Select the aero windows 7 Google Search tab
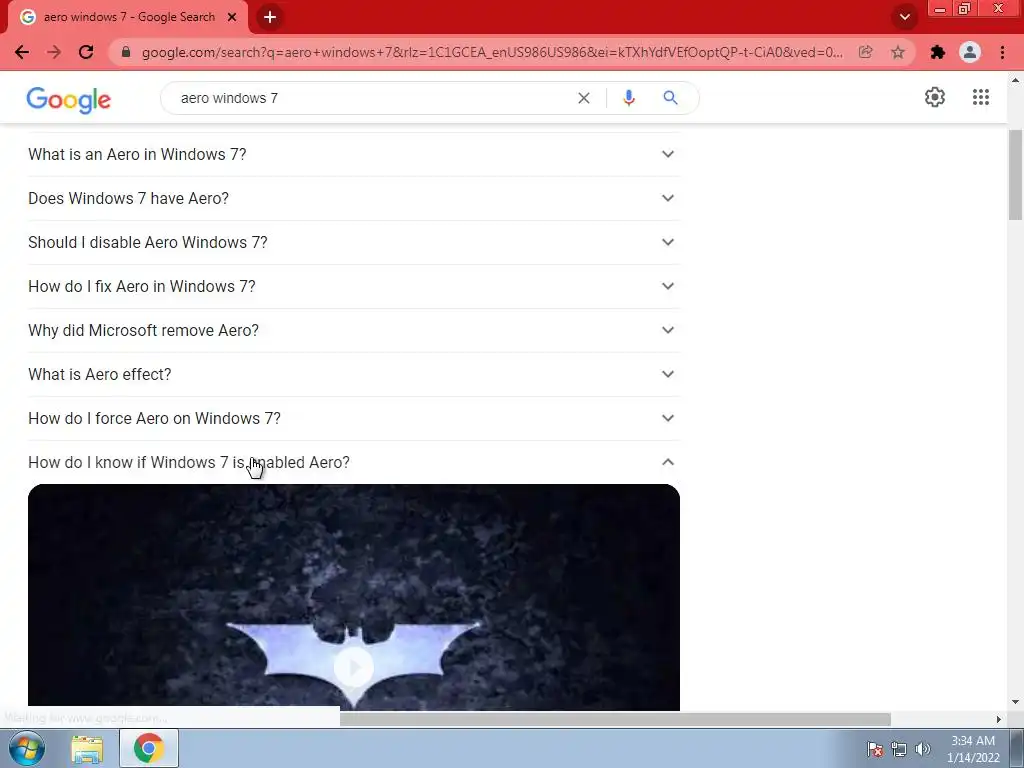Viewport: 1024px width, 768px height. [x=128, y=17]
